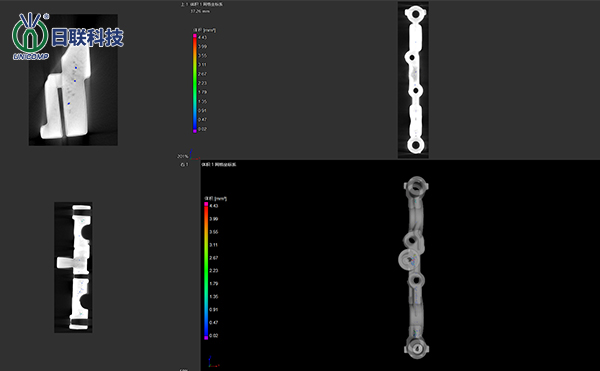600x371 pixels.
Task: Click the 201% zoom level indicator
Action: click(183, 156)
